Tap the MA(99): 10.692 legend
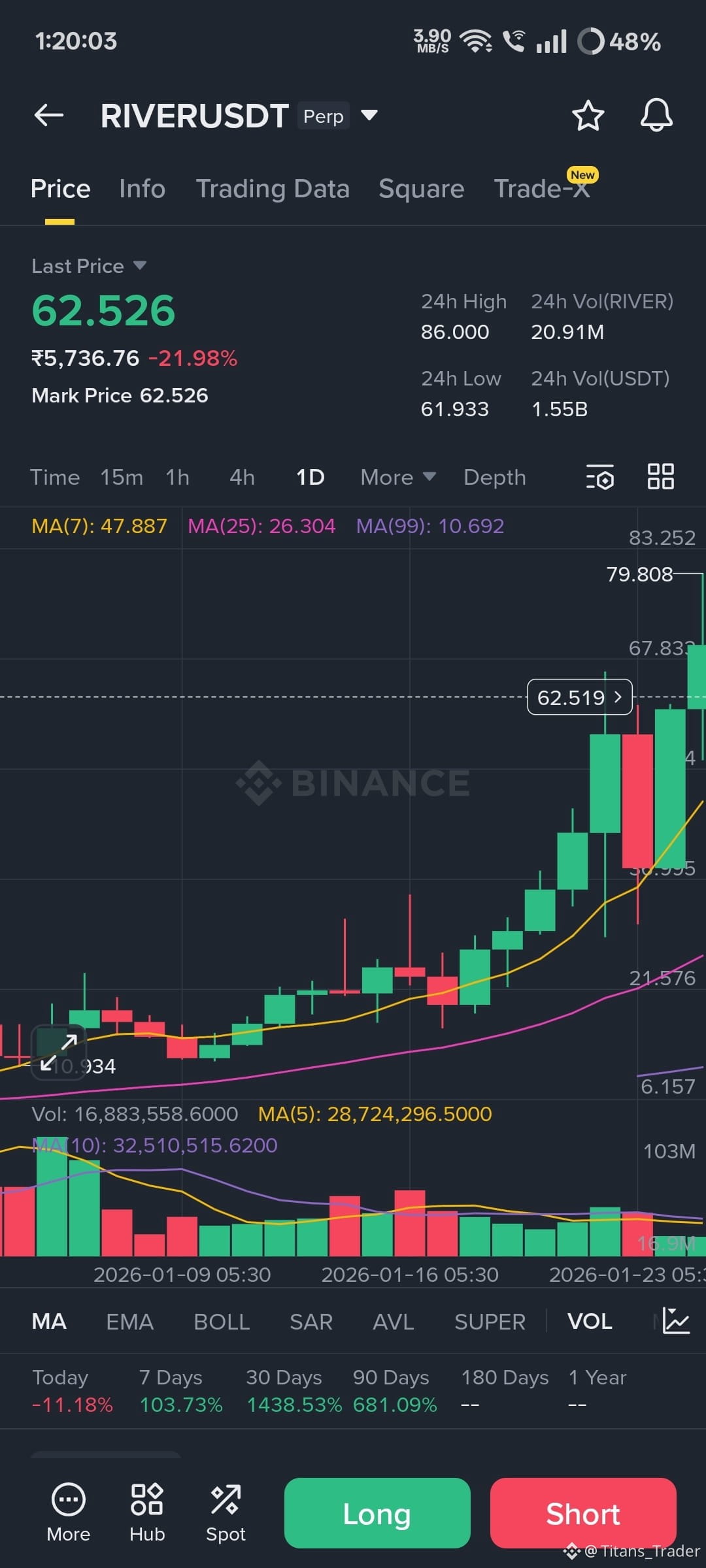Image resolution: width=706 pixels, height=1568 pixels. (430, 526)
